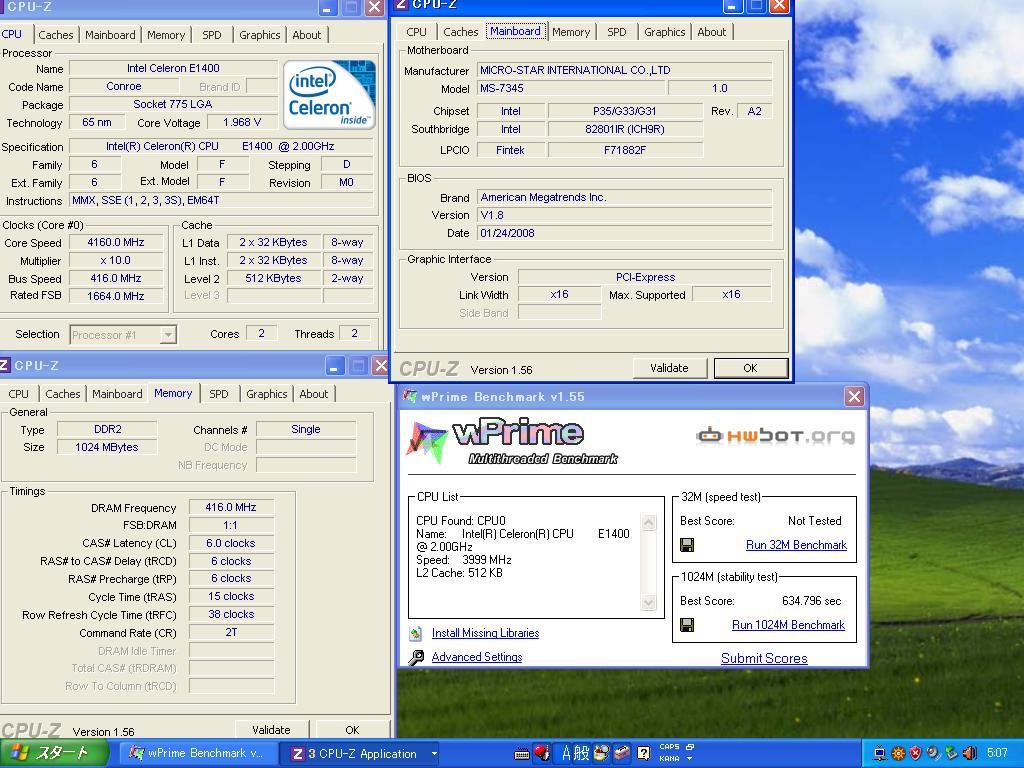Click the Advanced Settings wrench icon

click(416, 657)
